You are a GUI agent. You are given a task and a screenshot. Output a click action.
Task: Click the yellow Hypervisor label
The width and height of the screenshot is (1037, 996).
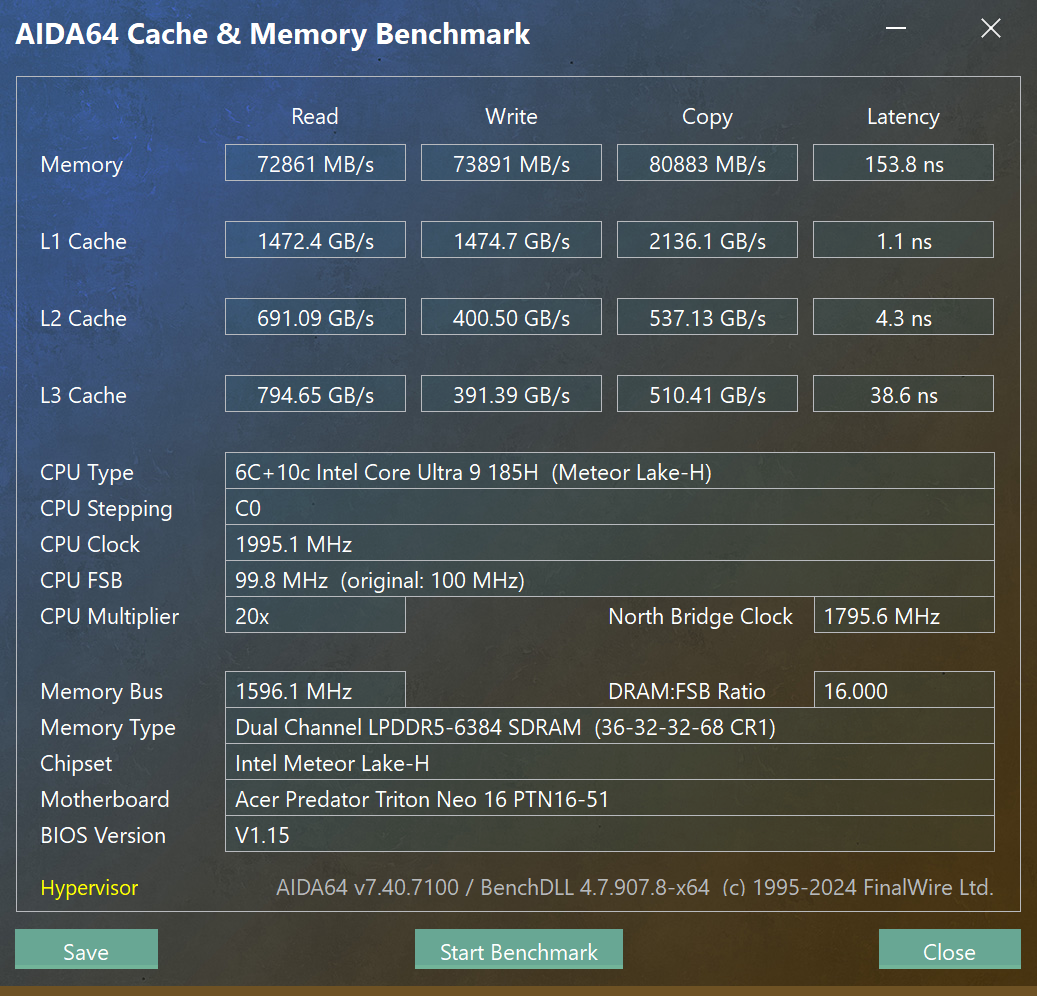tap(89, 888)
